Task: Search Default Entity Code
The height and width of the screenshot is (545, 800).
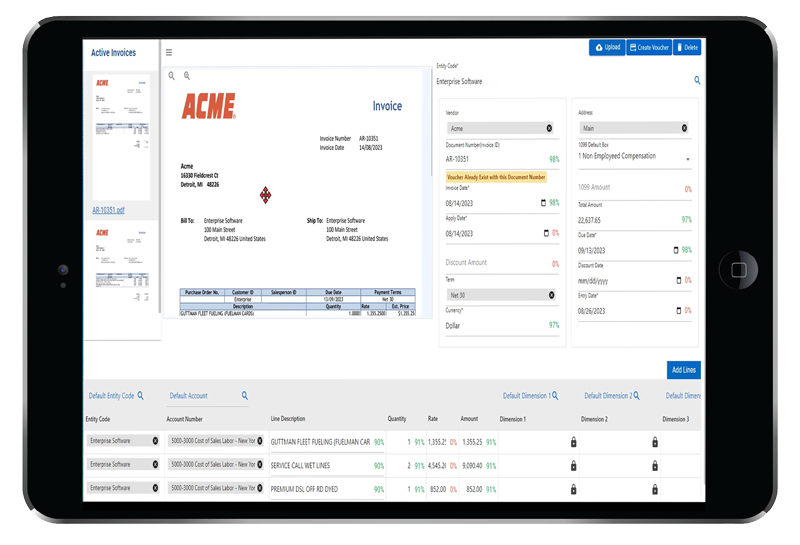Action: click(x=140, y=395)
